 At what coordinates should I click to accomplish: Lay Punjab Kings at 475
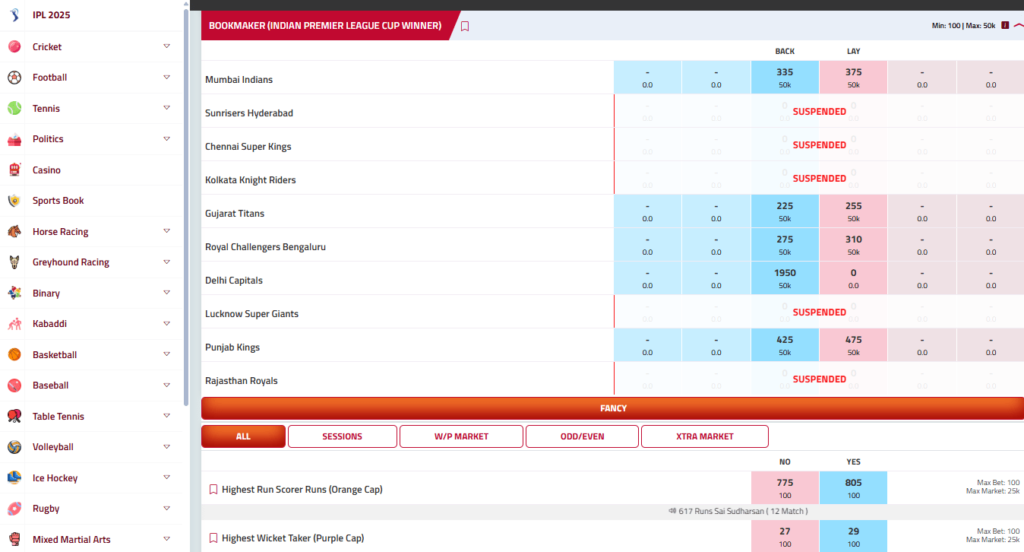853,346
